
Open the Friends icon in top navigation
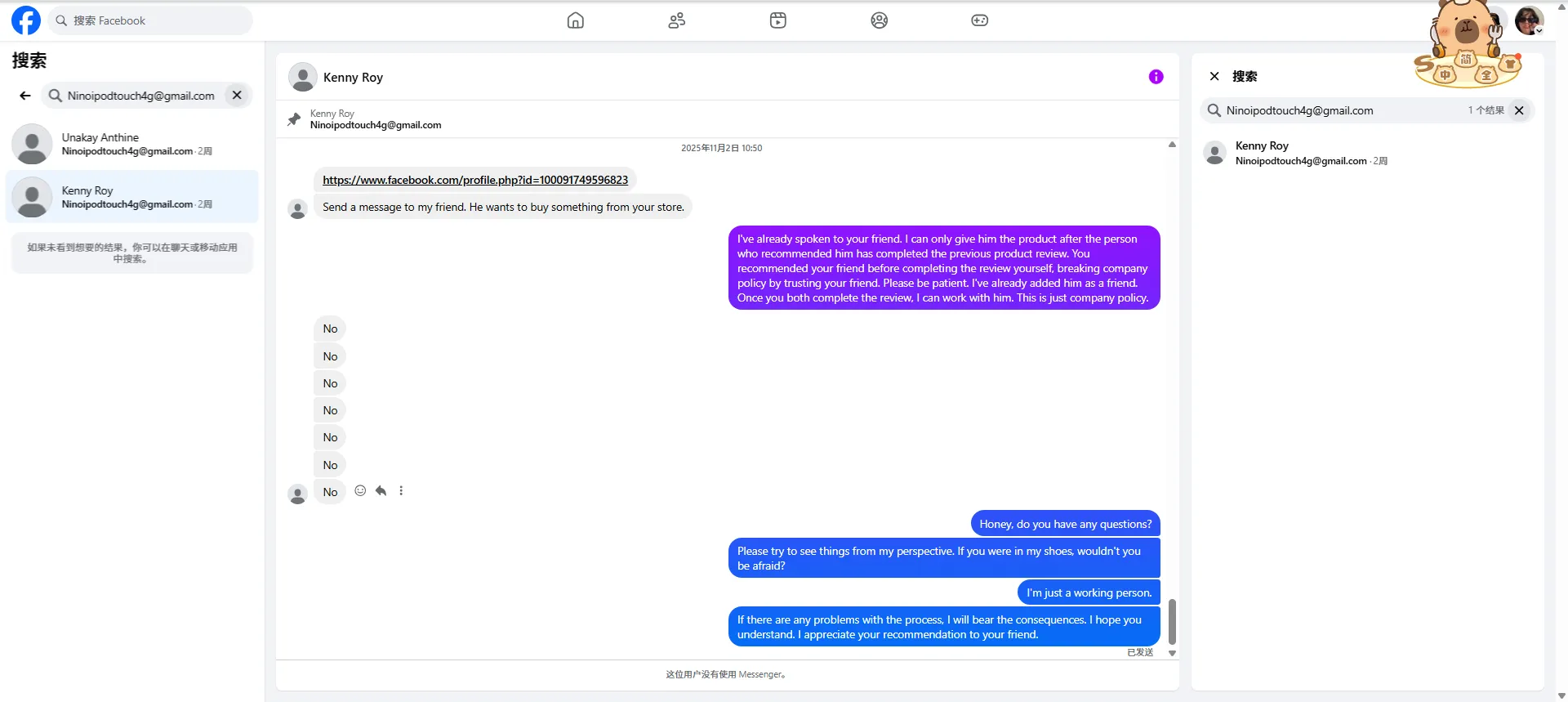click(677, 20)
